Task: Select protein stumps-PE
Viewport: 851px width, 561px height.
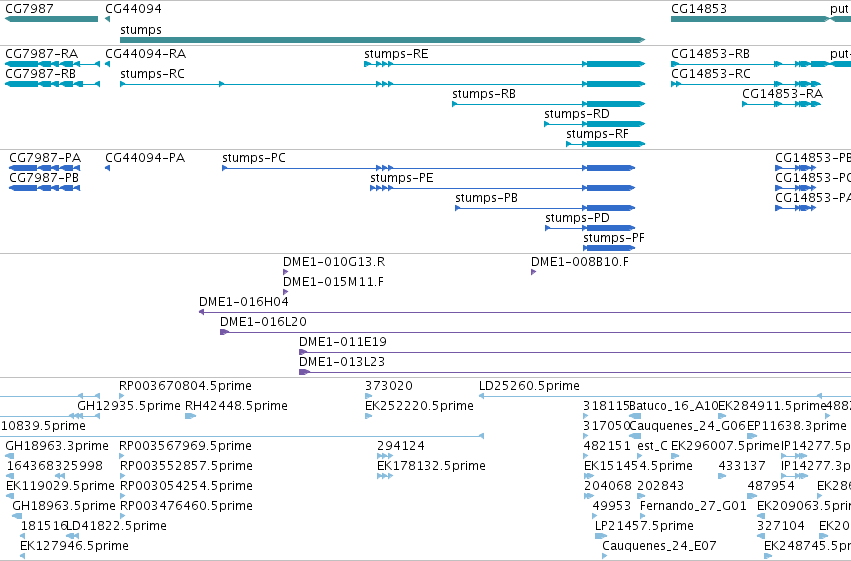Action: pos(503,188)
